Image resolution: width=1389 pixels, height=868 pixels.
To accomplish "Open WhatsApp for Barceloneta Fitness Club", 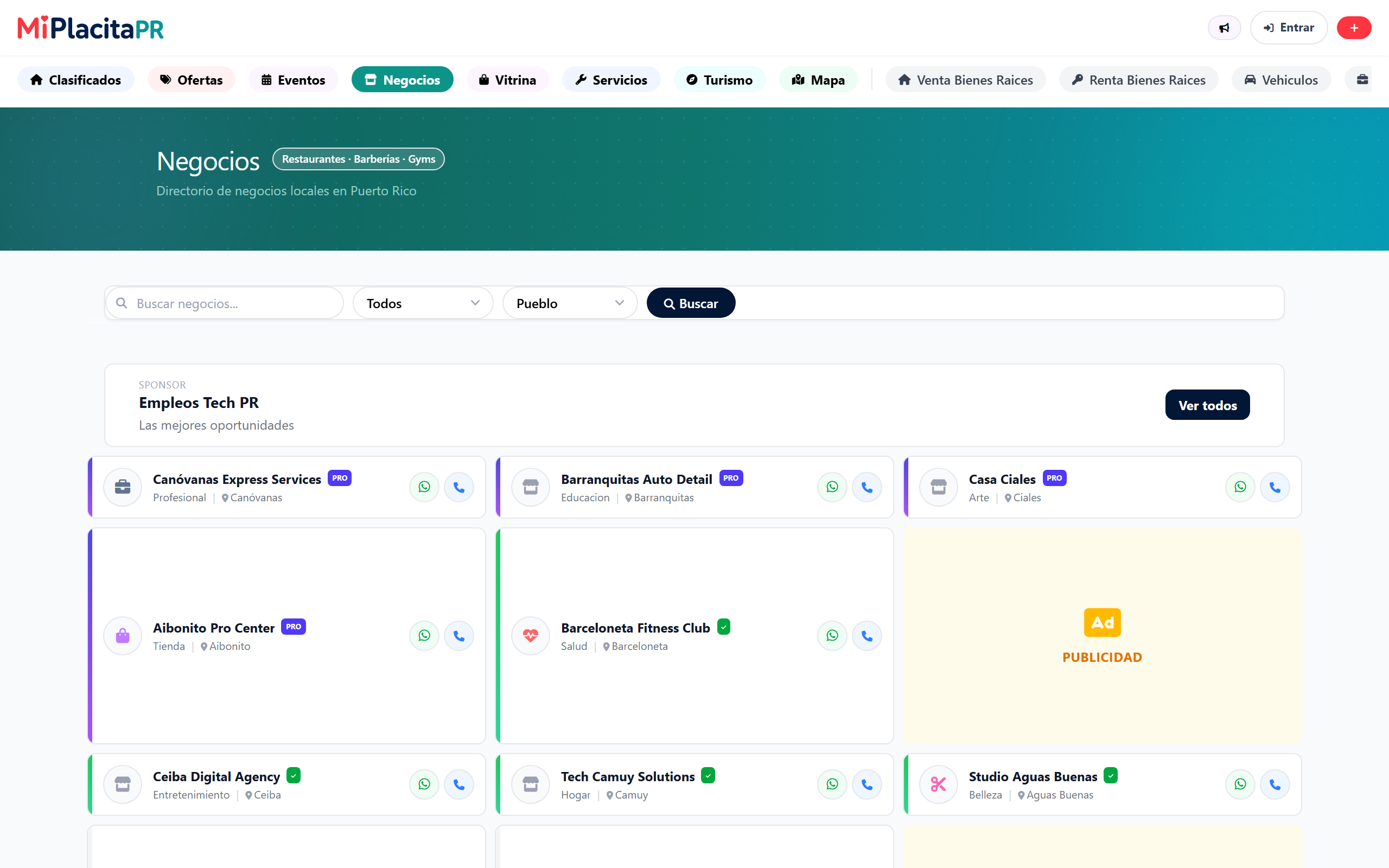I will (832, 635).
